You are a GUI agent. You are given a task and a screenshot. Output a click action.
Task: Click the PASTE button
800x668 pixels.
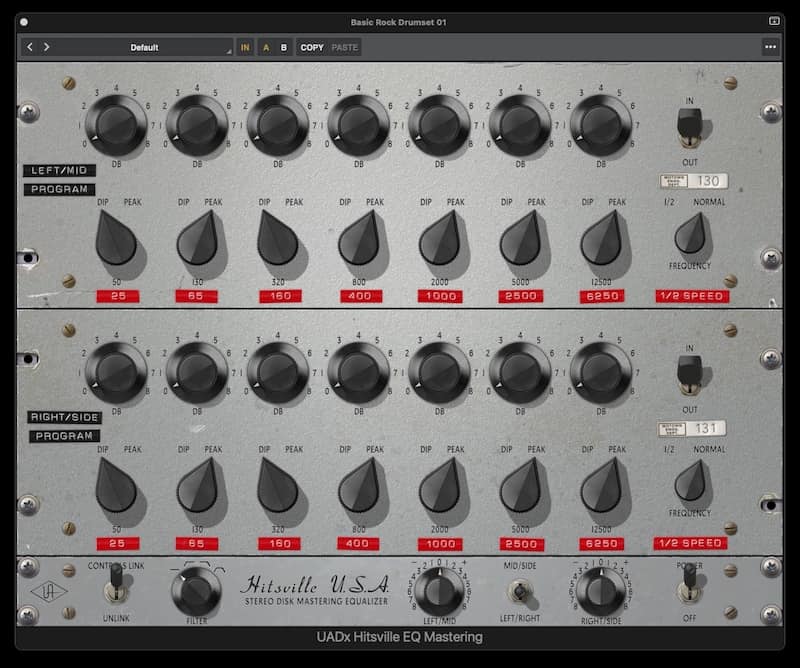(344, 47)
